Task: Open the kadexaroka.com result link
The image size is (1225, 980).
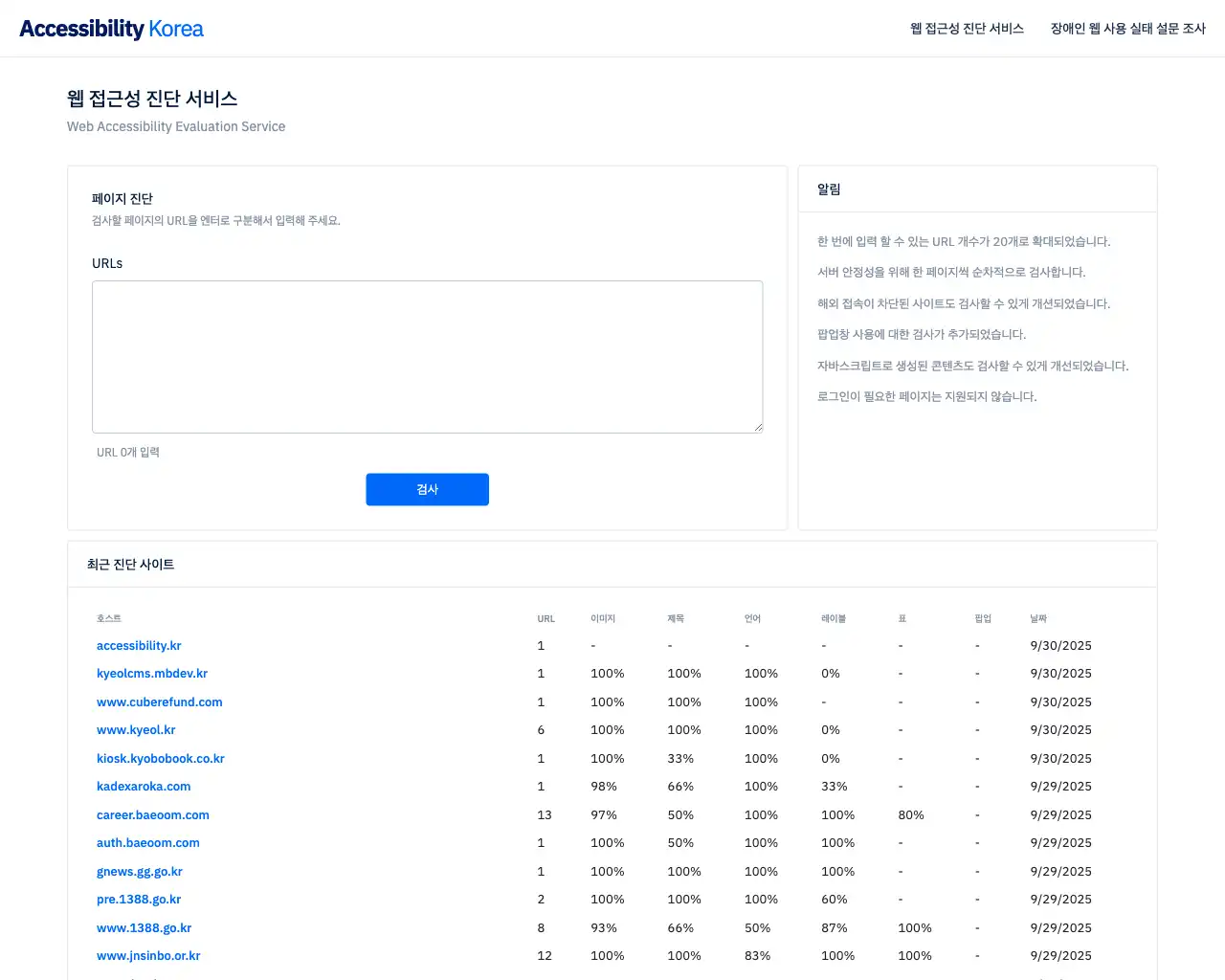Action: click(x=144, y=786)
